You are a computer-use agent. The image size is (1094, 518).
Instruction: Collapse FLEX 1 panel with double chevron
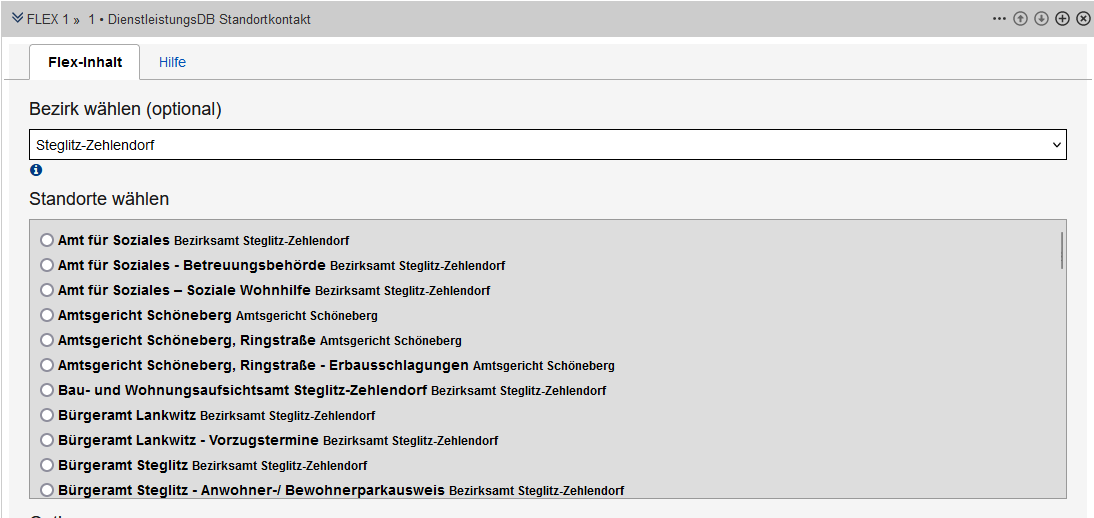coord(17,19)
